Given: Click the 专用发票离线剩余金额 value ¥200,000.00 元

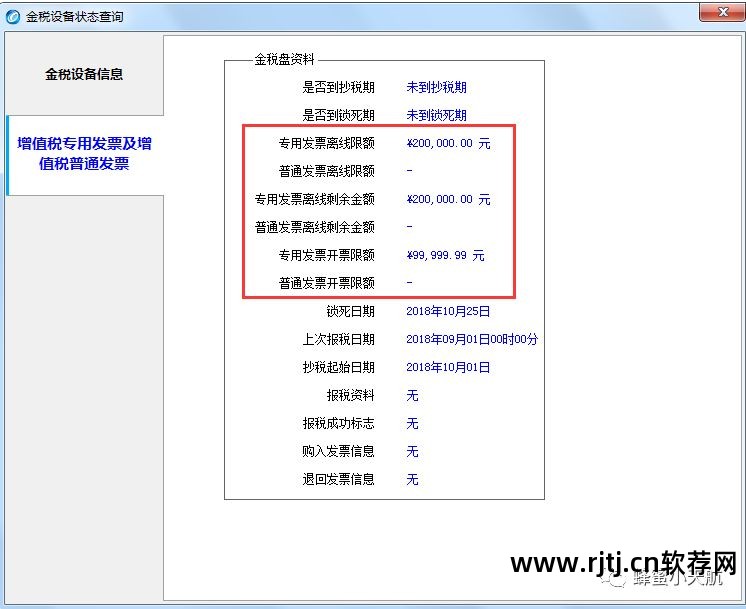Looking at the screenshot, I should [448, 199].
